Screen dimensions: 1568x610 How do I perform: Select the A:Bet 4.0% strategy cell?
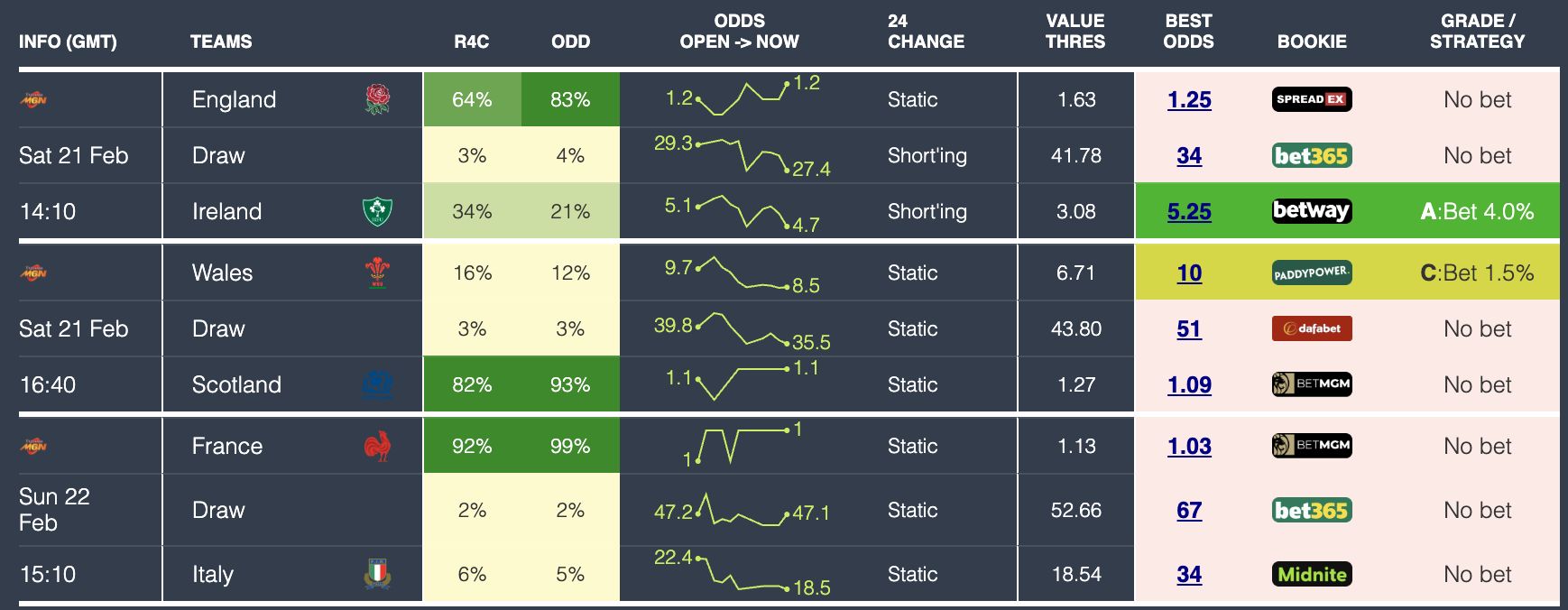[1477, 211]
